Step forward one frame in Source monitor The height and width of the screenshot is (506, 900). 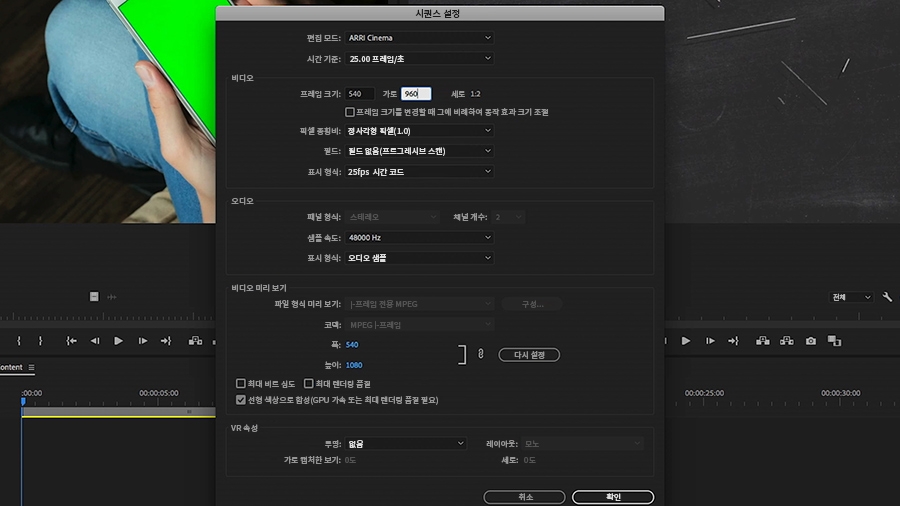pyautogui.click(x=142, y=341)
